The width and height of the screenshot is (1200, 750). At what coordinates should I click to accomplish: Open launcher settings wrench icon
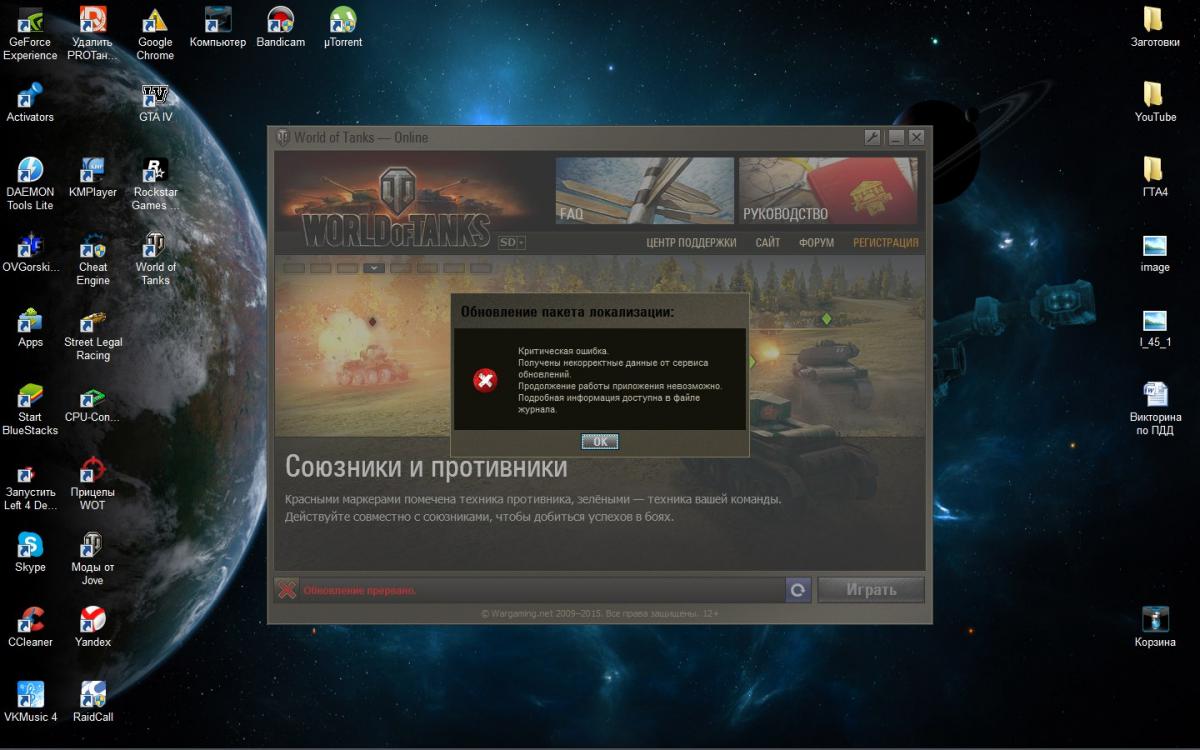pos(872,138)
